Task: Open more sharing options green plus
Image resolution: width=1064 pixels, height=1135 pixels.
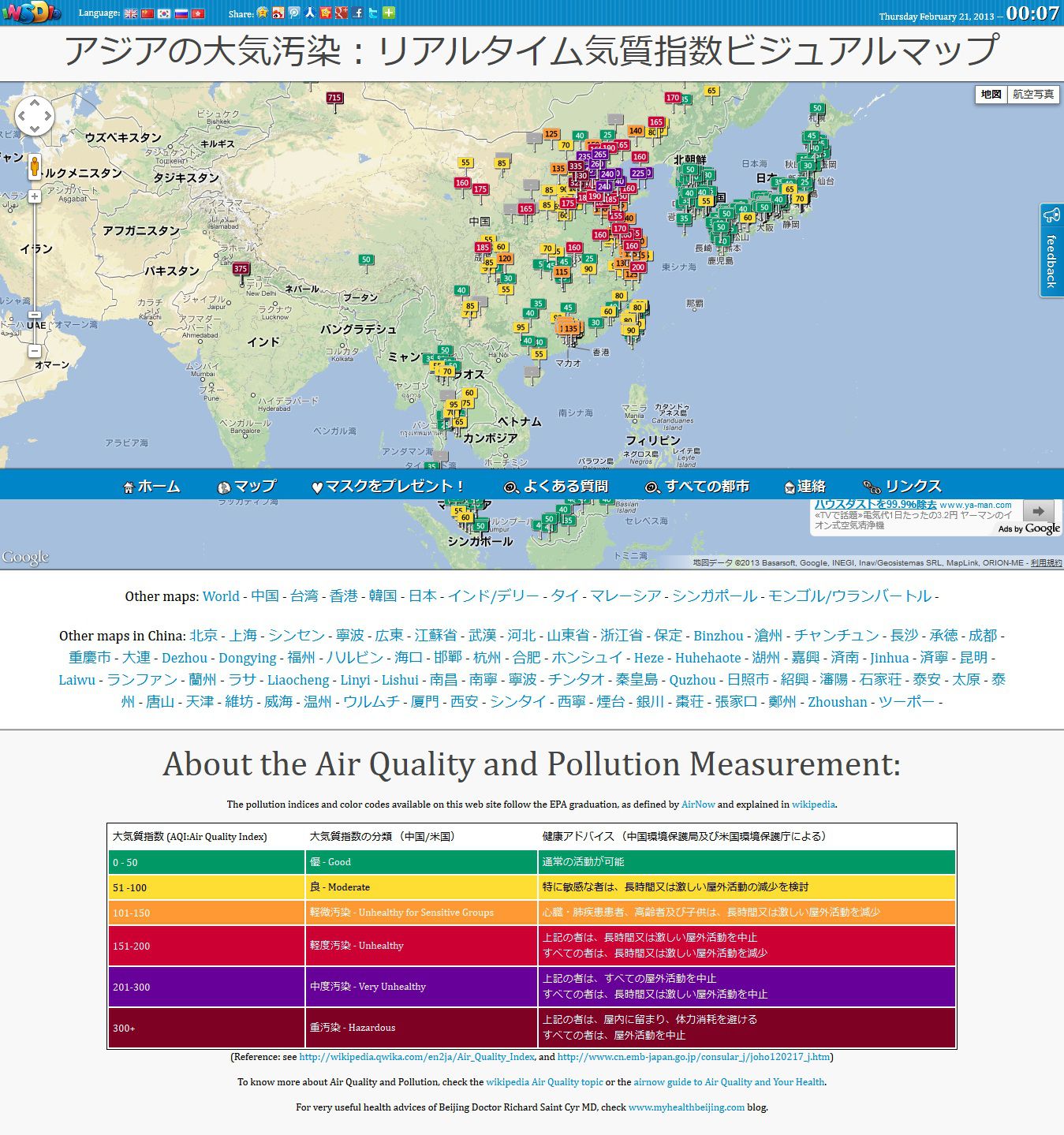Action: (x=389, y=13)
